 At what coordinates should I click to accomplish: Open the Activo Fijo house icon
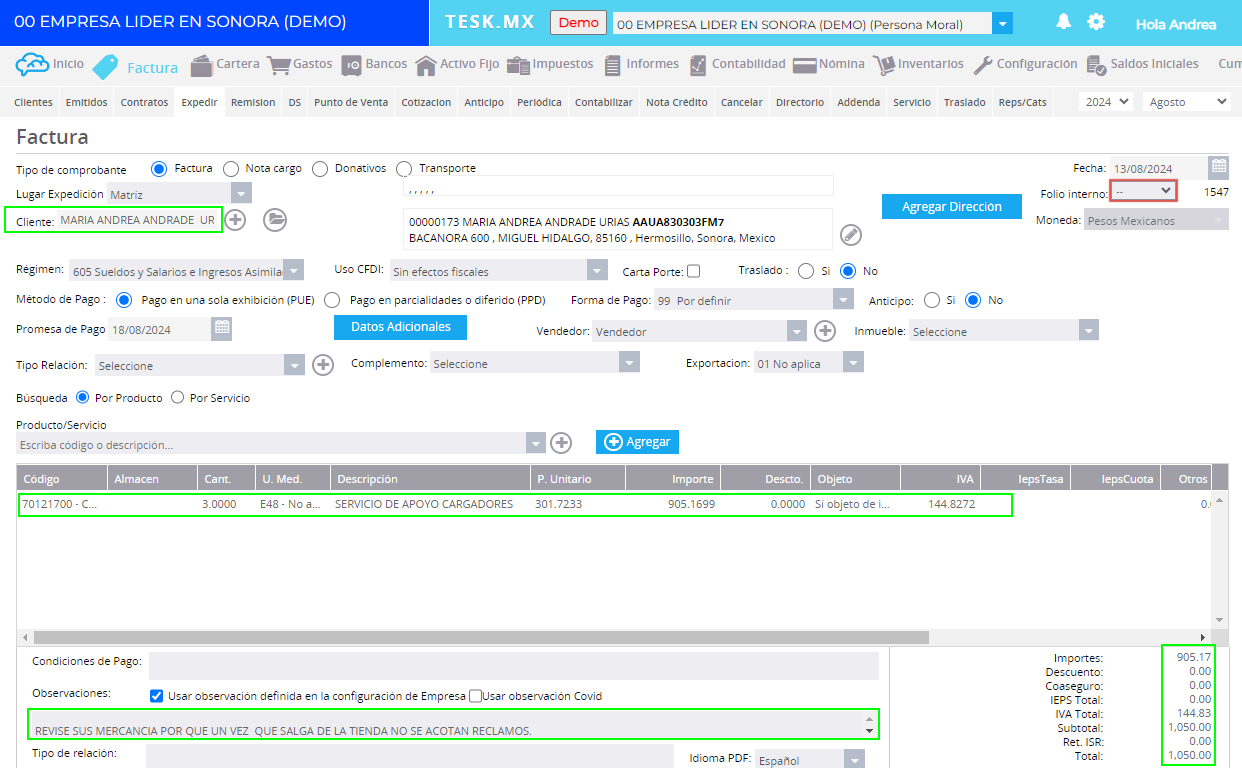(426, 66)
